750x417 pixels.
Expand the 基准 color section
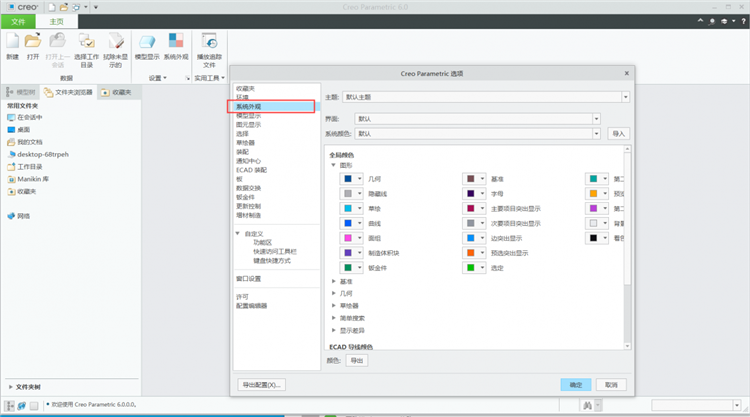(x=333, y=281)
